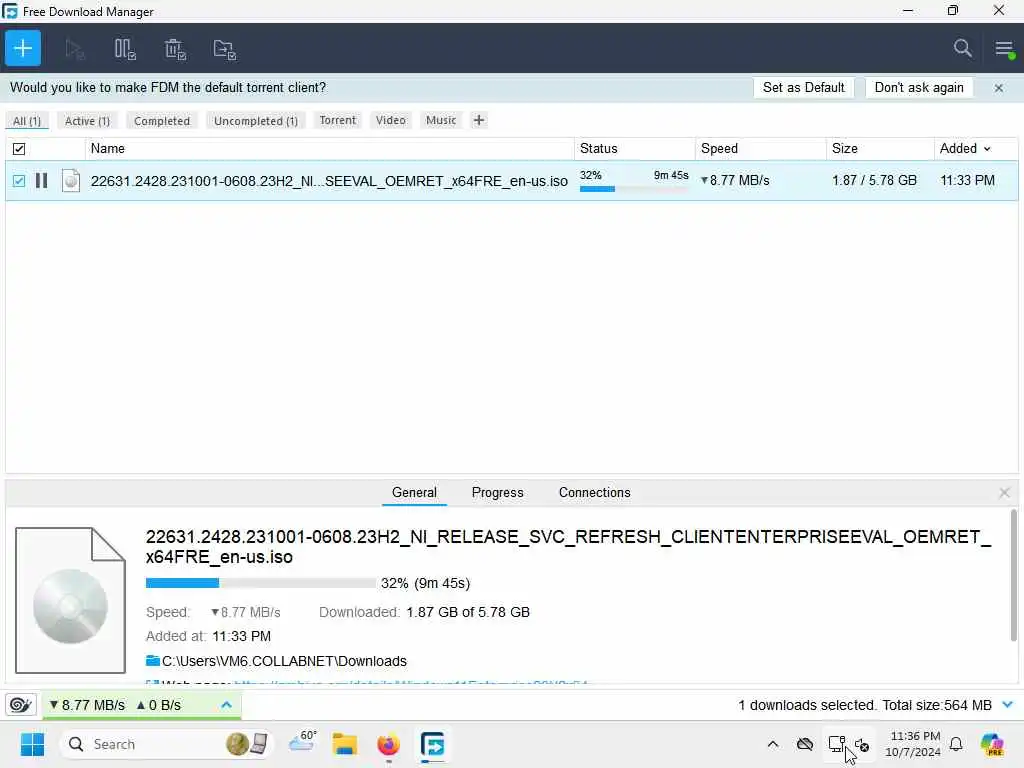Switch to the Connections details tab
1024x768 pixels.
(594, 492)
